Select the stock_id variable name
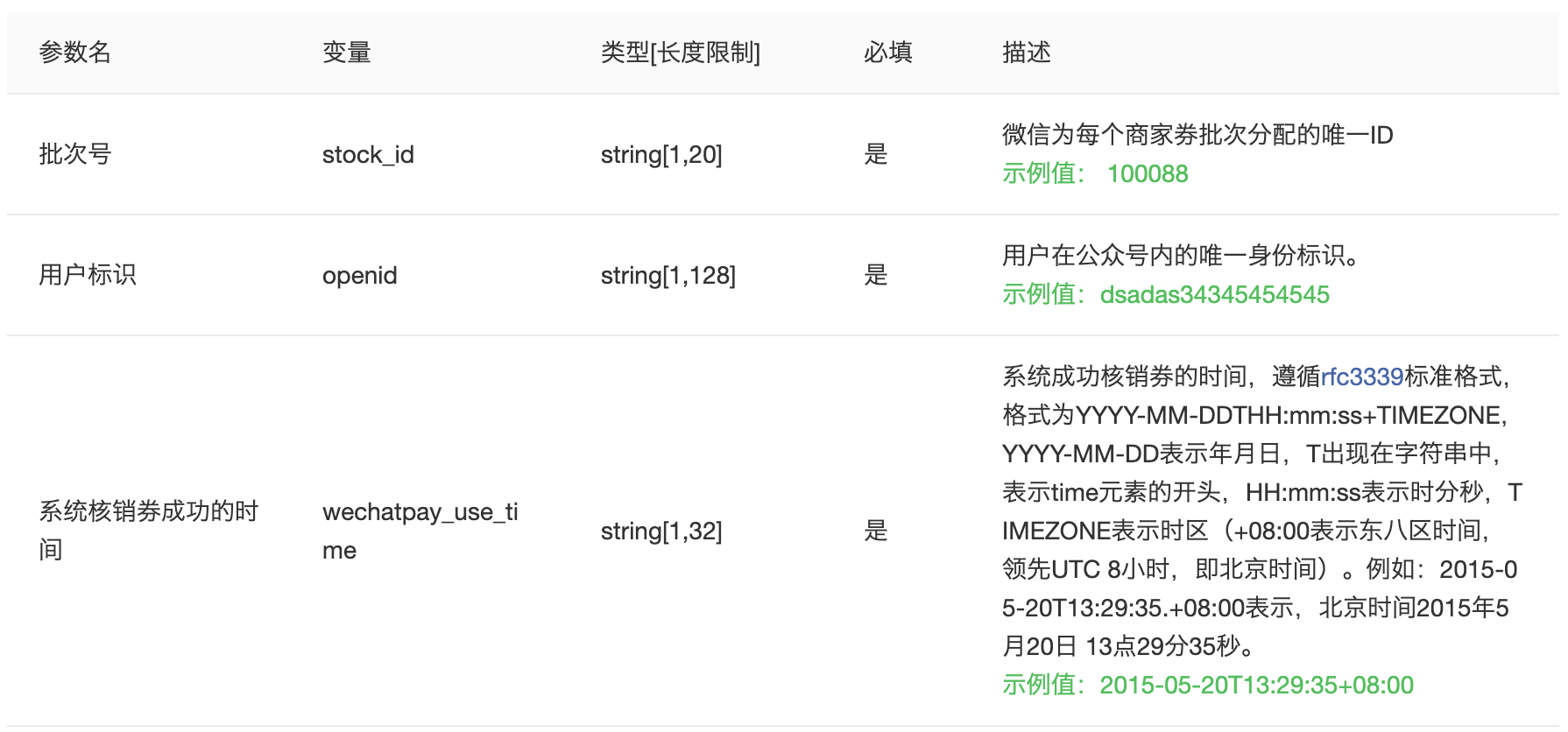The image size is (1568, 732). tap(368, 155)
